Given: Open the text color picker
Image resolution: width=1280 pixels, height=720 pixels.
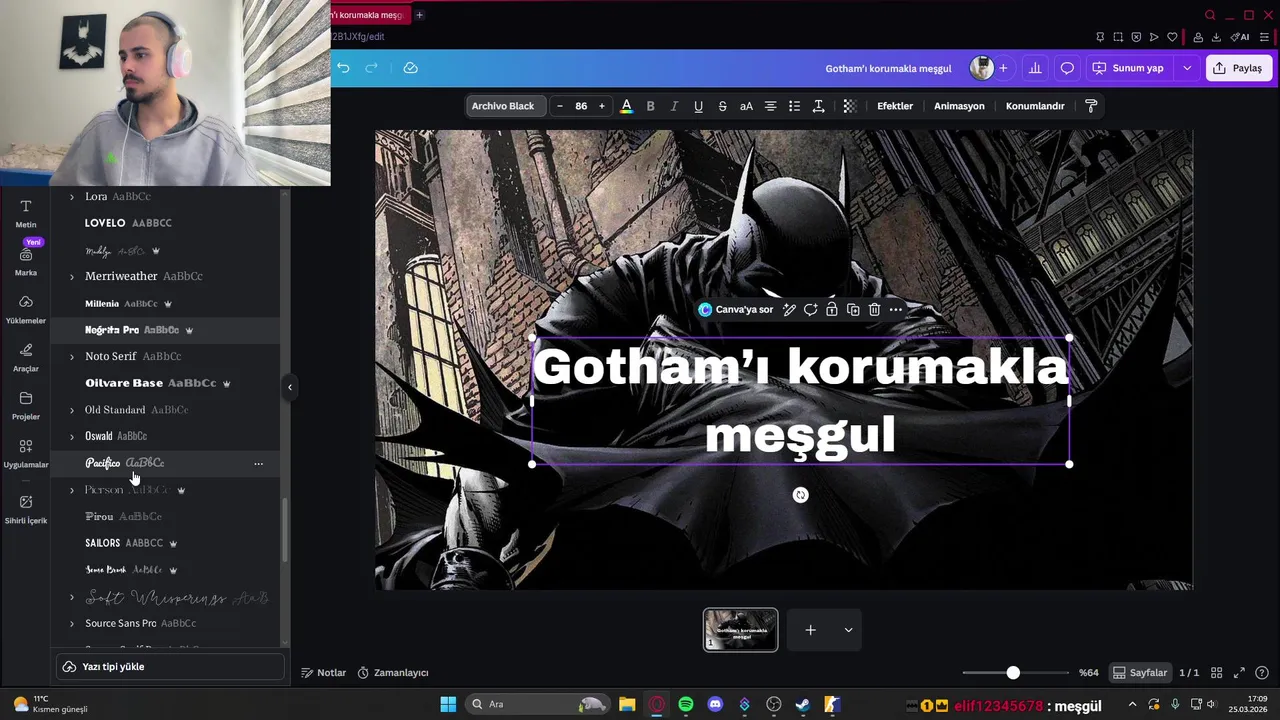Looking at the screenshot, I should pos(626,106).
